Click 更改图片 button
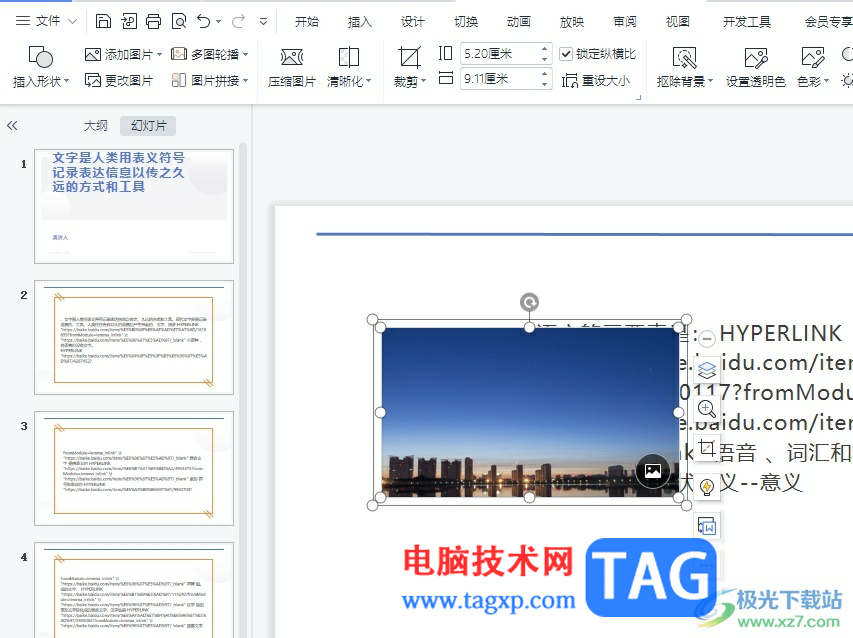Viewport: 853px width, 638px height. [x=119, y=80]
